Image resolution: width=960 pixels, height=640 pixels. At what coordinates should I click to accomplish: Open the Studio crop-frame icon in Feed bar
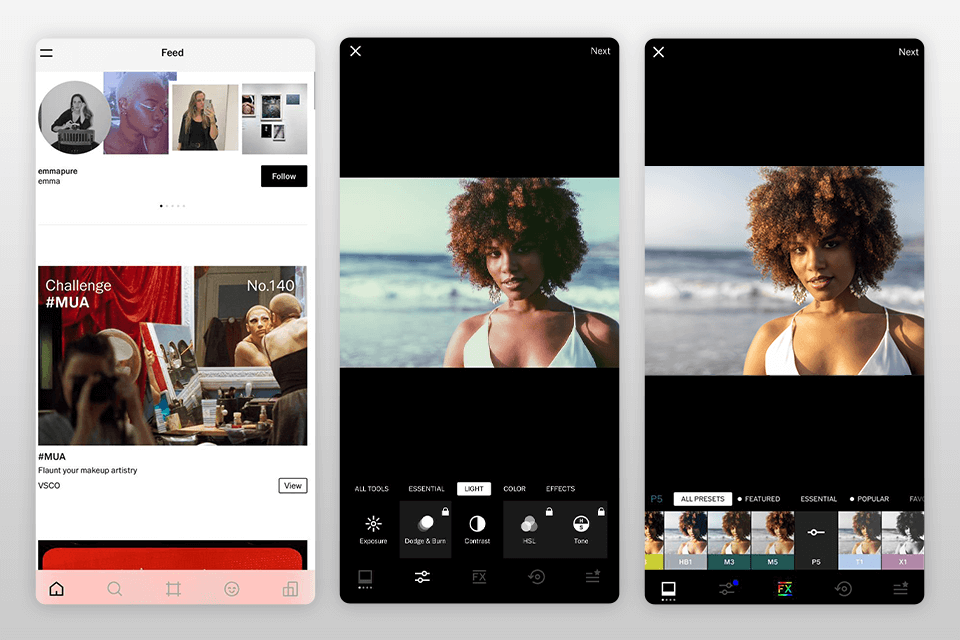(x=173, y=589)
